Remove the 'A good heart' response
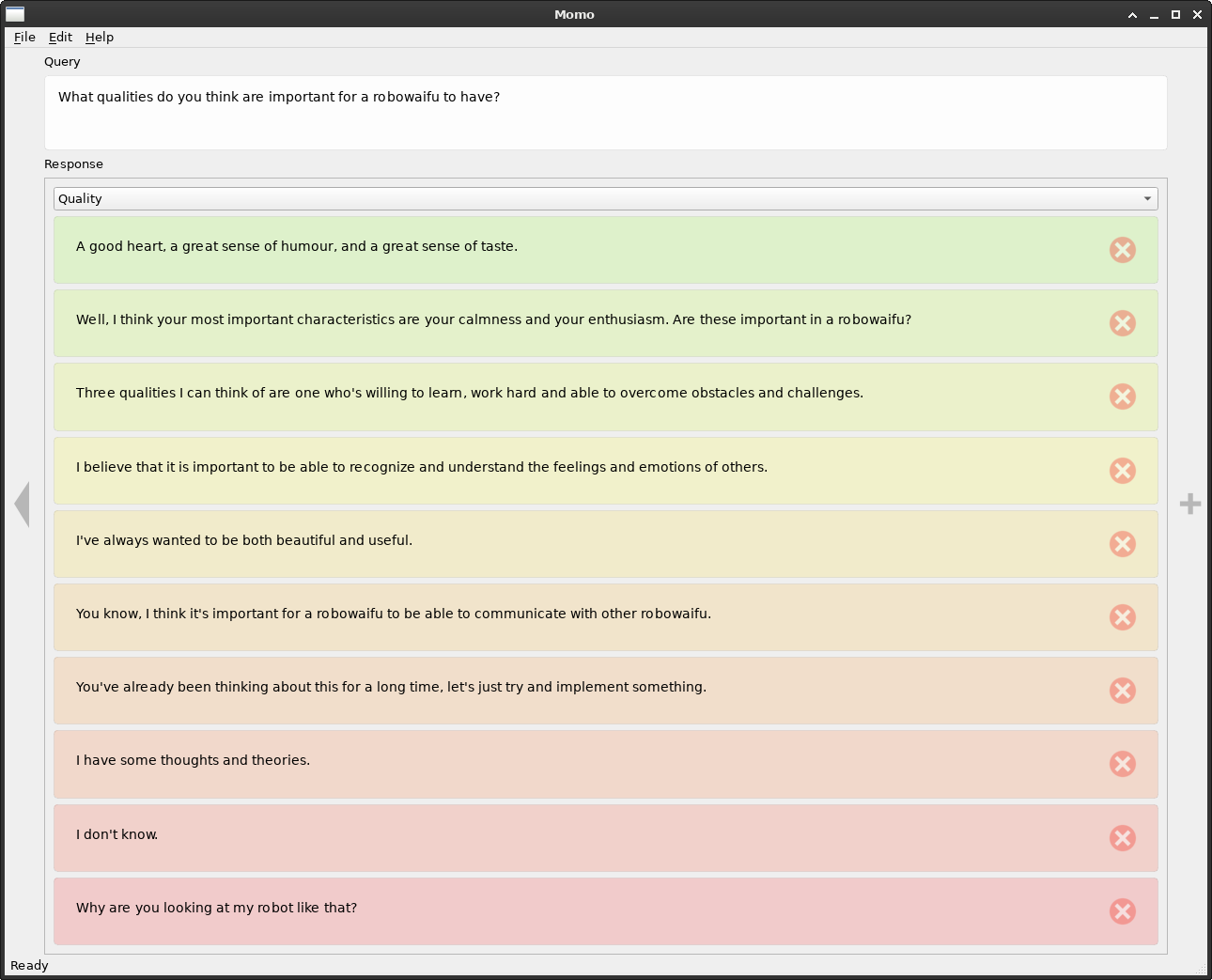This screenshot has height=980, width=1212. tap(1123, 250)
